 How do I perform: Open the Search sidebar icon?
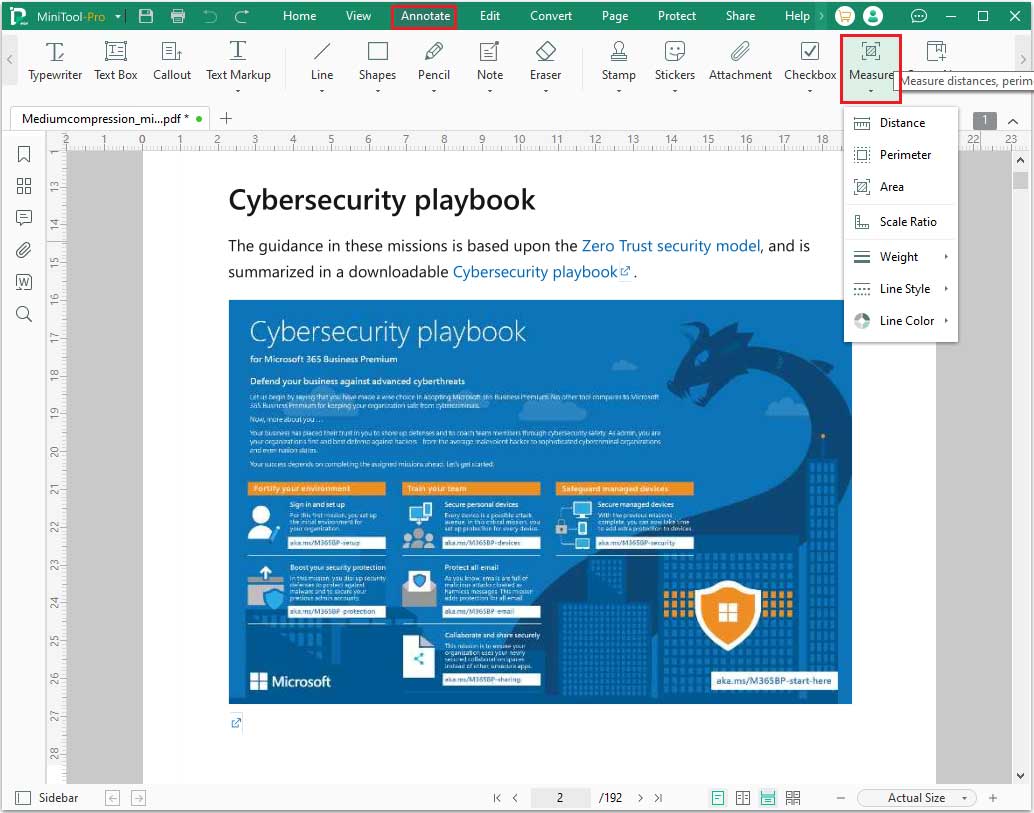24,314
